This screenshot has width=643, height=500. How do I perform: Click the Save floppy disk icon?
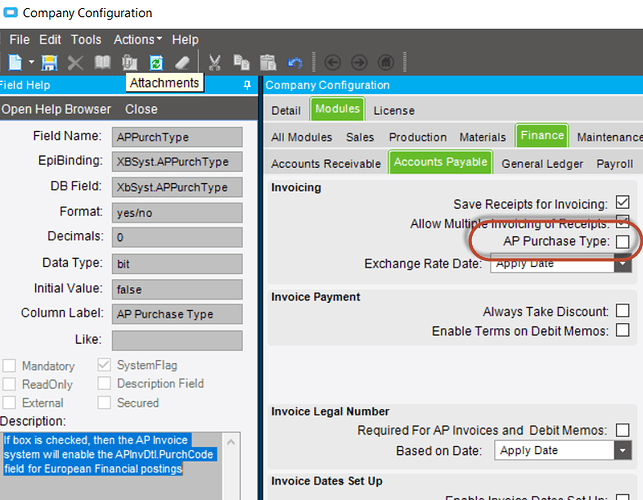tap(49, 63)
